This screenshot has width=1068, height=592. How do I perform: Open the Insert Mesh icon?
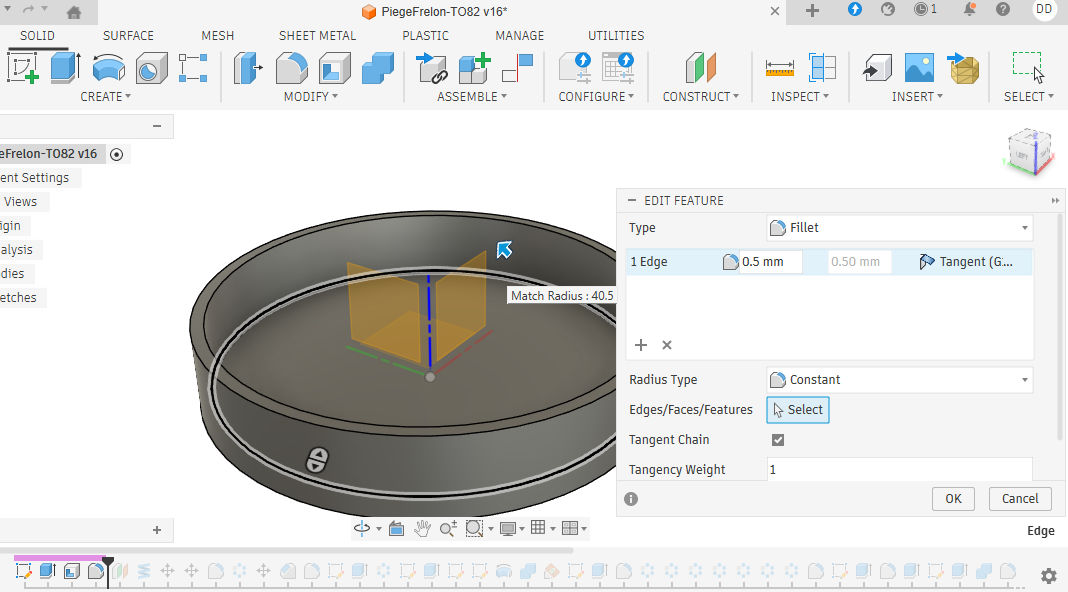(964, 68)
